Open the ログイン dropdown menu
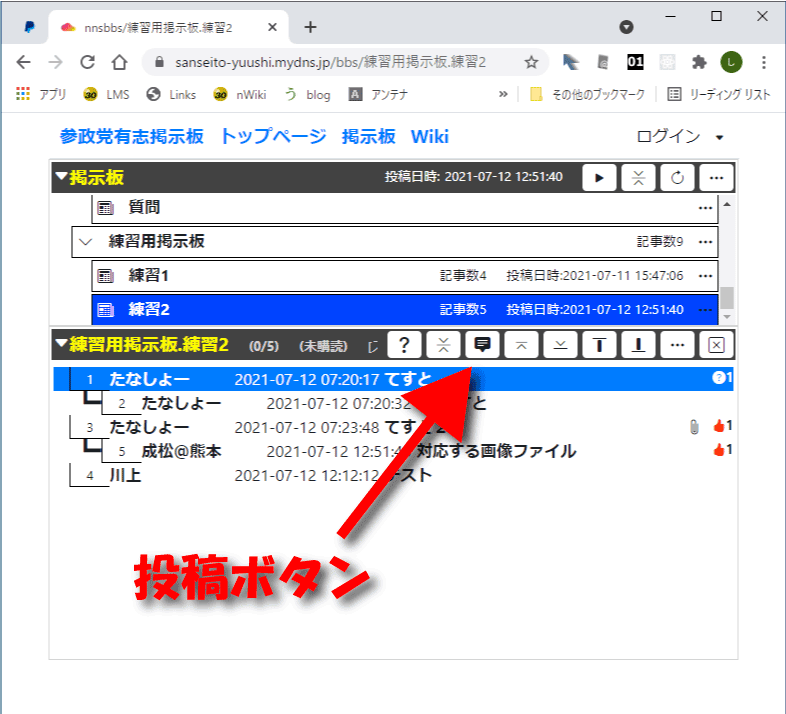The height and width of the screenshot is (714, 786). coord(680,137)
